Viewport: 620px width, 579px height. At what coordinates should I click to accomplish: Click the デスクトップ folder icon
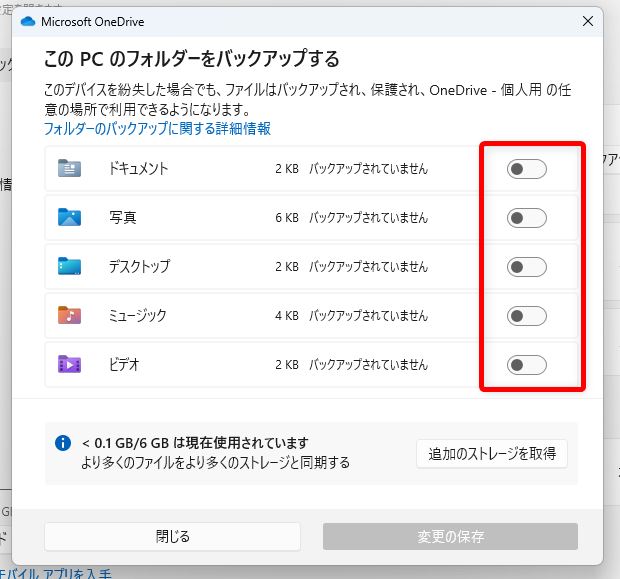pos(69,266)
